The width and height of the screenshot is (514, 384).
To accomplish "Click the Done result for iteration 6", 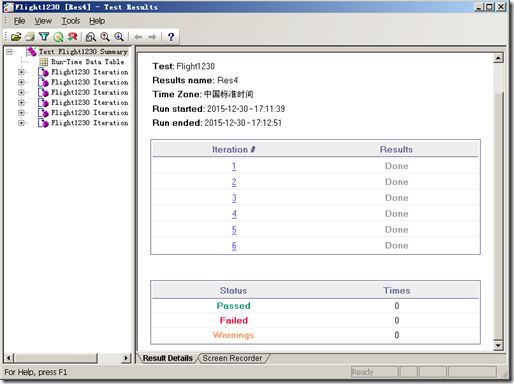I will tap(397, 246).
